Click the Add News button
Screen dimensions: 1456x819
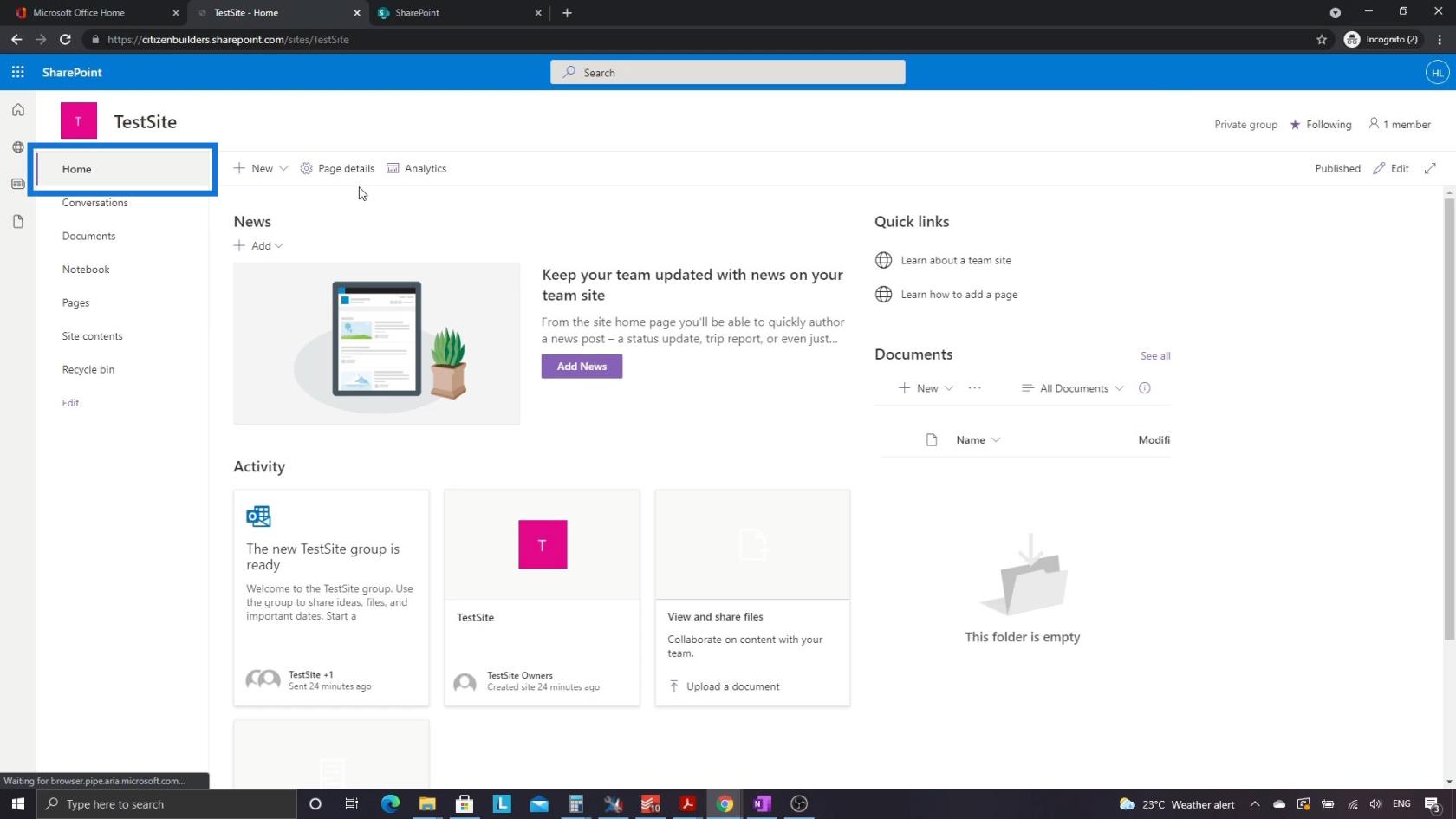(x=582, y=367)
